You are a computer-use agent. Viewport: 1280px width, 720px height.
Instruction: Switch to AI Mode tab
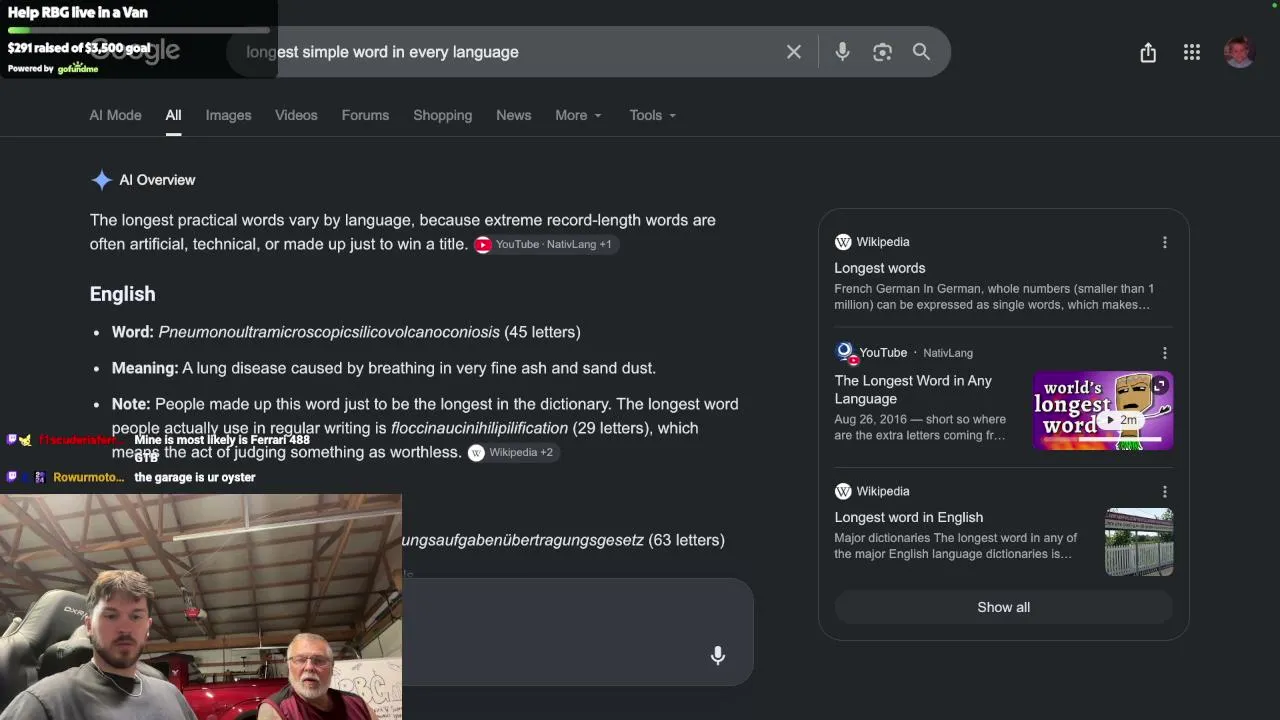[115, 115]
